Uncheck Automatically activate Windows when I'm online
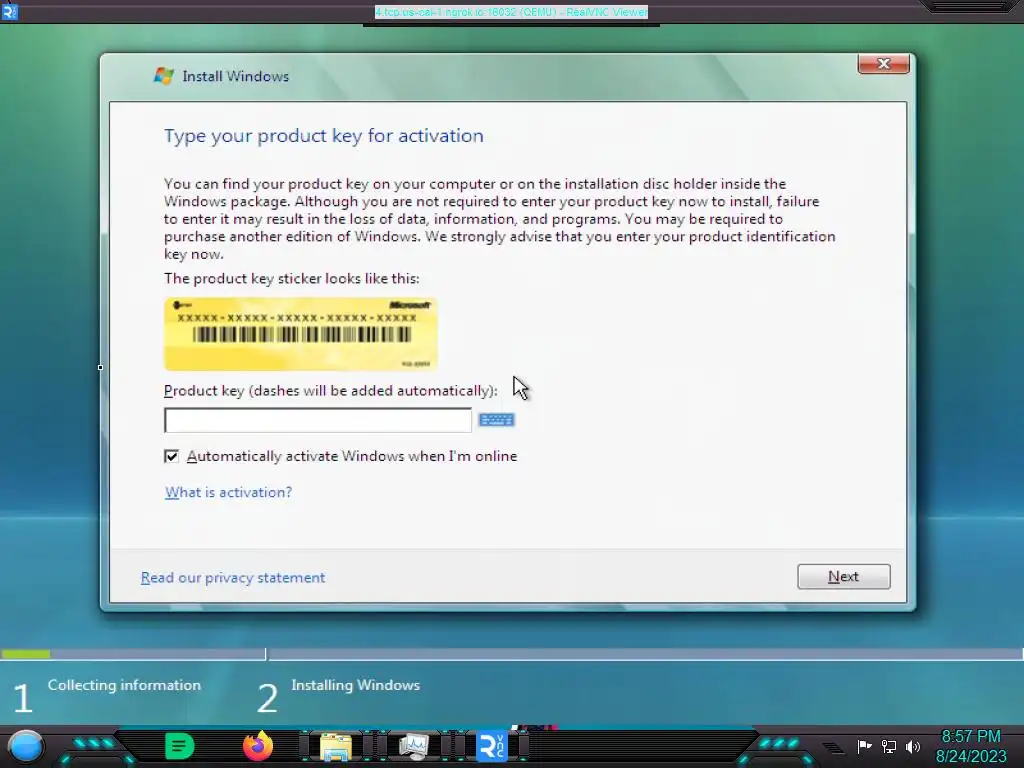 pyautogui.click(x=171, y=456)
